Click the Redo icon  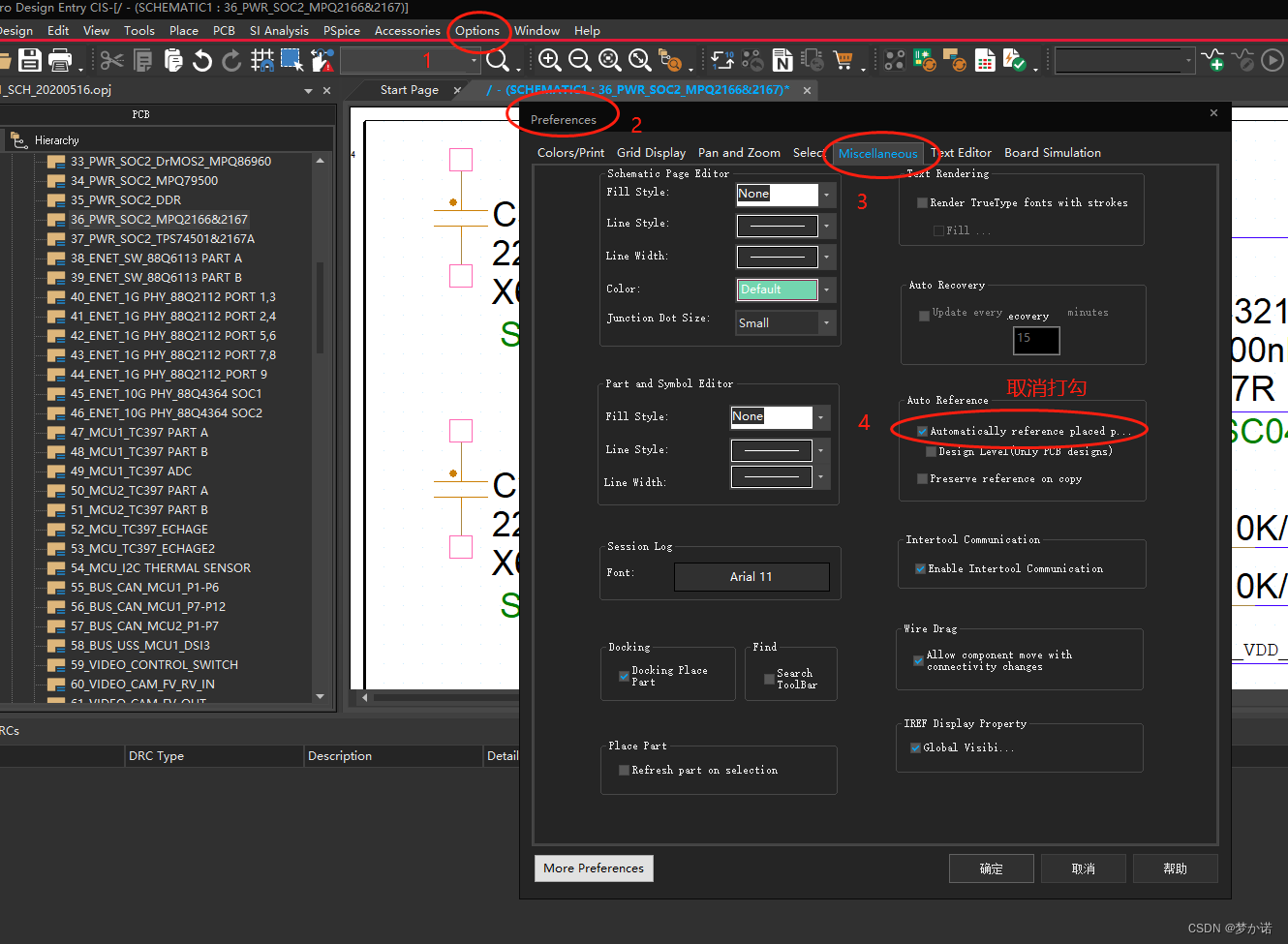(231, 60)
